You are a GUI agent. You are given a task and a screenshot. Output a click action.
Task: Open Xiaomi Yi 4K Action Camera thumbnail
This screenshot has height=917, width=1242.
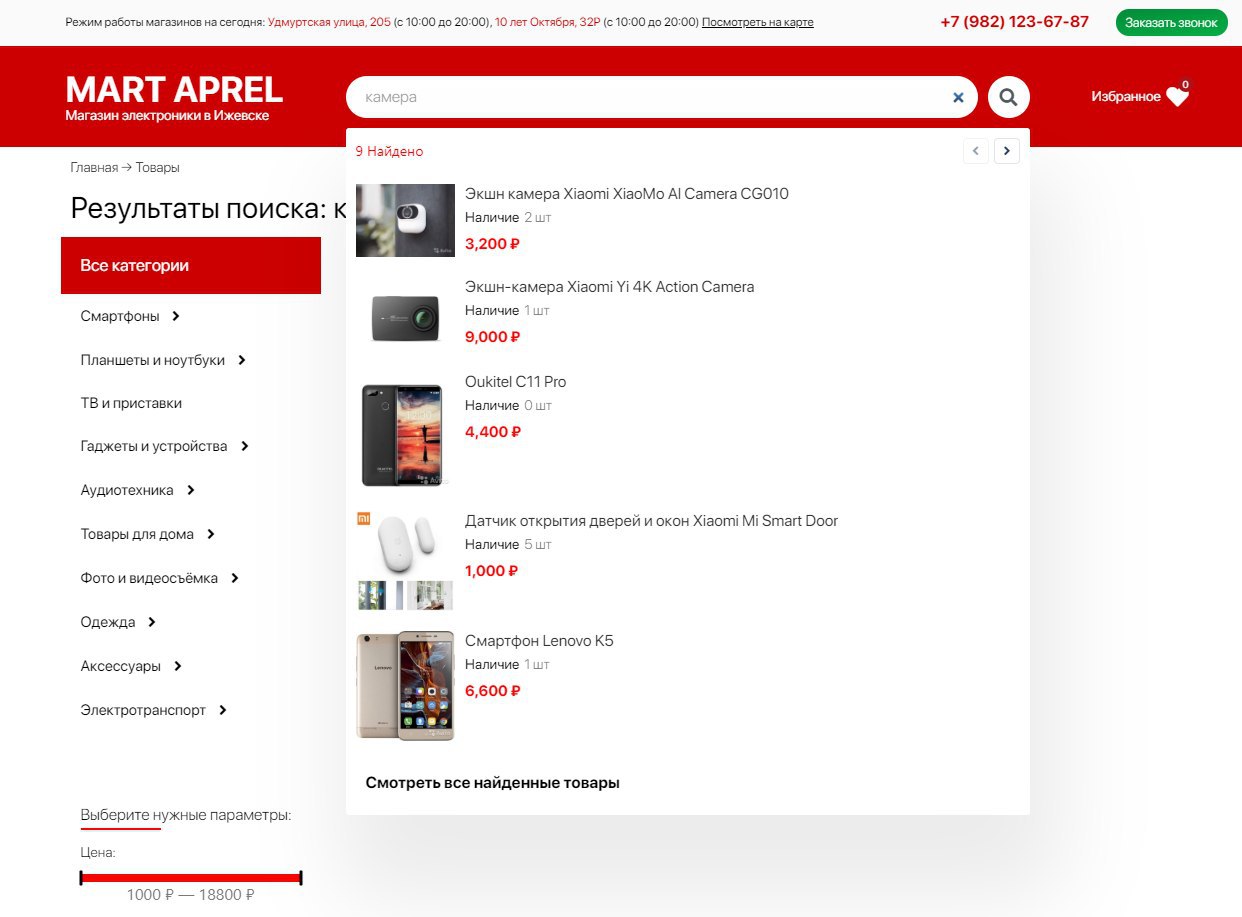(405, 318)
